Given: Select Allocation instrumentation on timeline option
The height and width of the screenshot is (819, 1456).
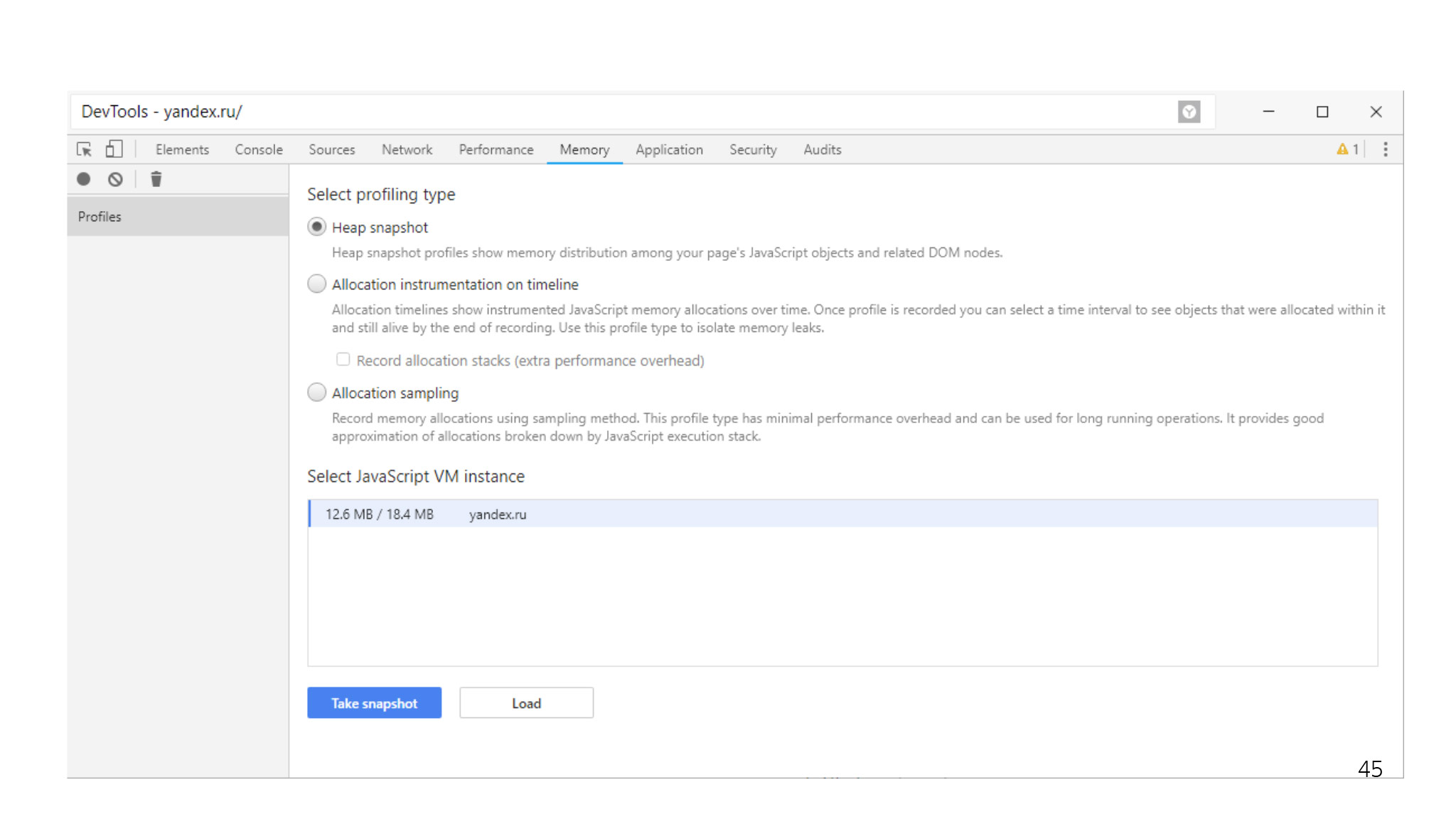Looking at the screenshot, I should point(316,284).
